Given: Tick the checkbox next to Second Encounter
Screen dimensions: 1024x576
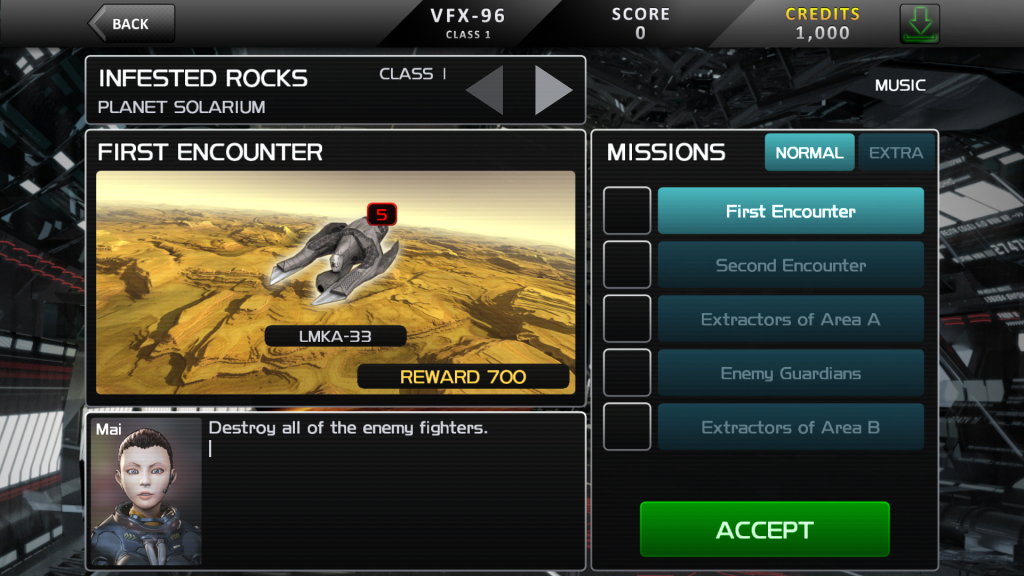Looking at the screenshot, I should click(627, 264).
